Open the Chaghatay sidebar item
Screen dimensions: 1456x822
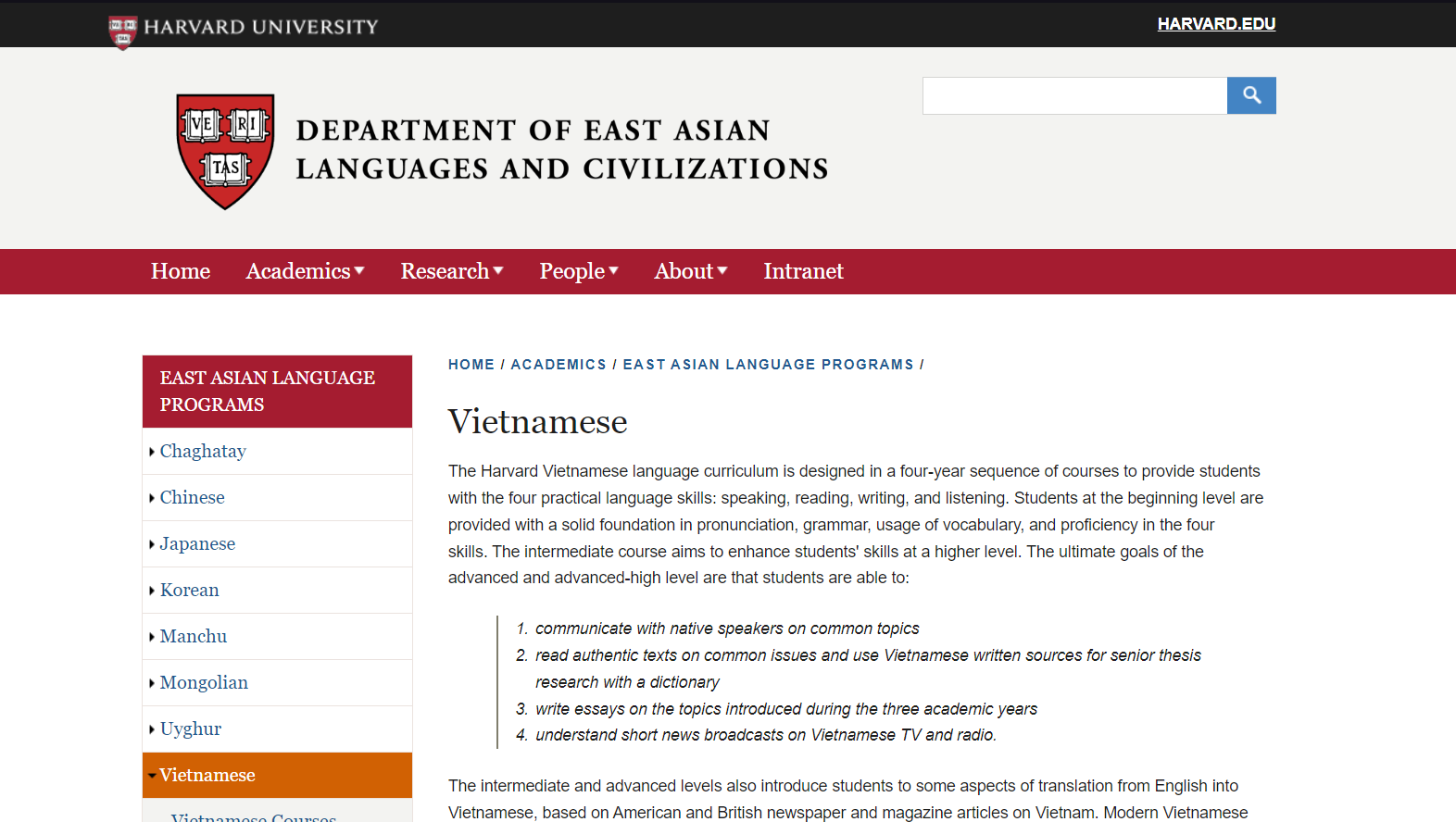(203, 451)
